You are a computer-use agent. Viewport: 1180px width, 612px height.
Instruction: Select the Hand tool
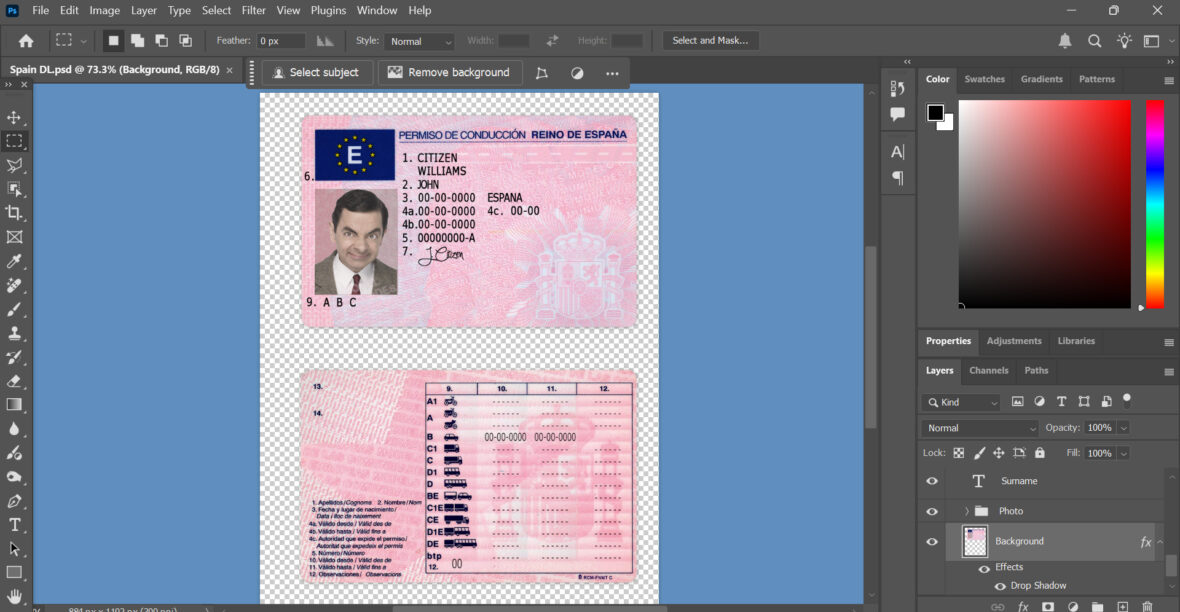point(14,597)
